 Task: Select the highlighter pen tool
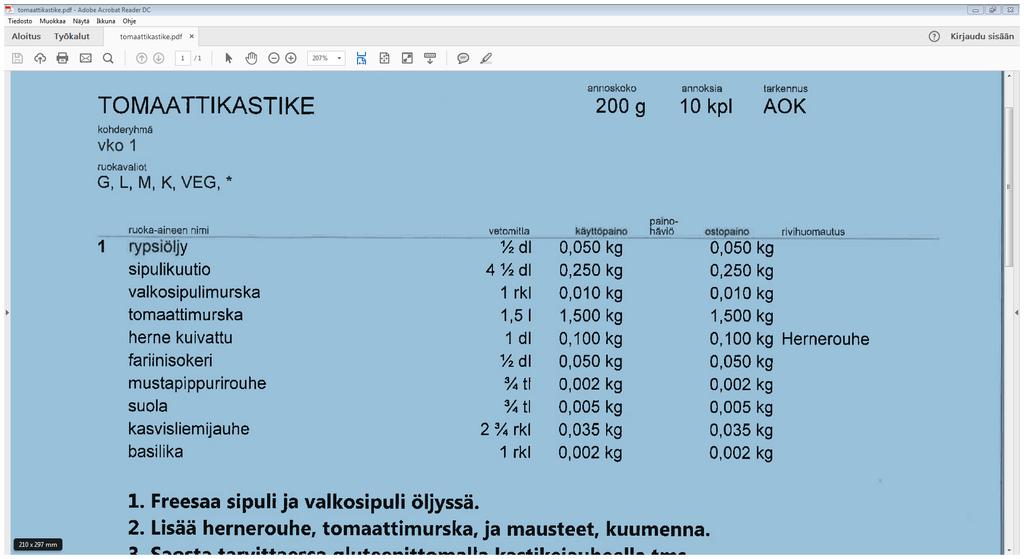486,58
